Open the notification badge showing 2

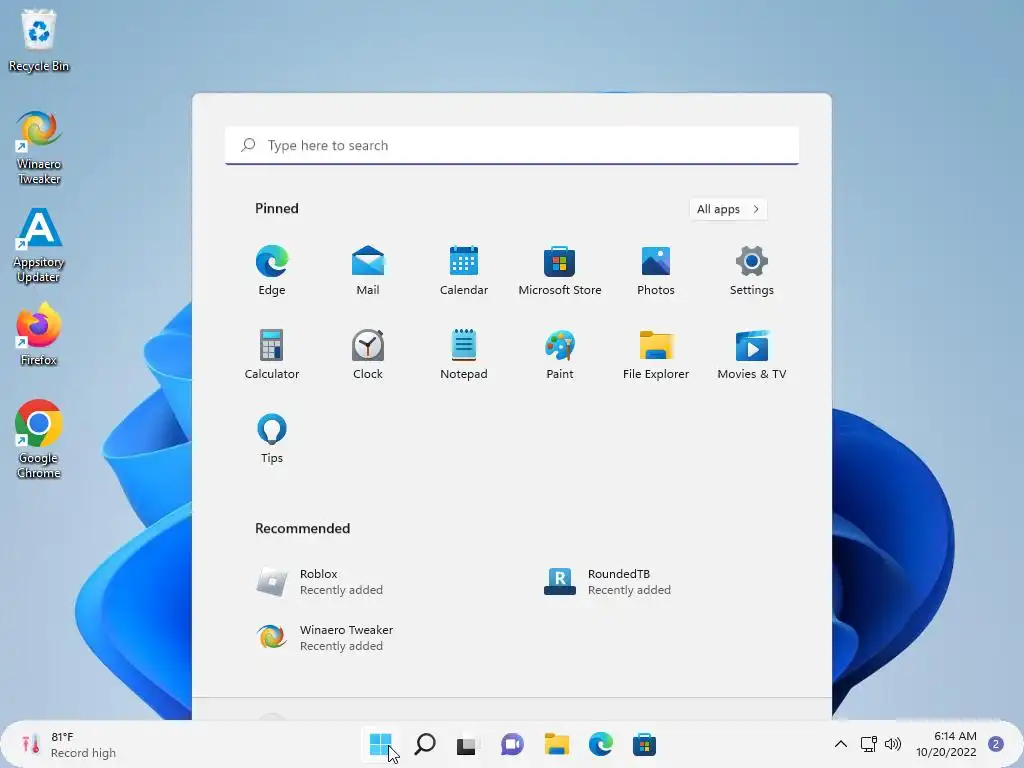(995, 744)
